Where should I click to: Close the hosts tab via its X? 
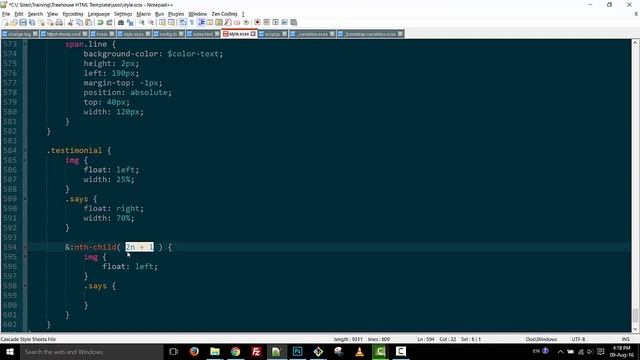112,34
